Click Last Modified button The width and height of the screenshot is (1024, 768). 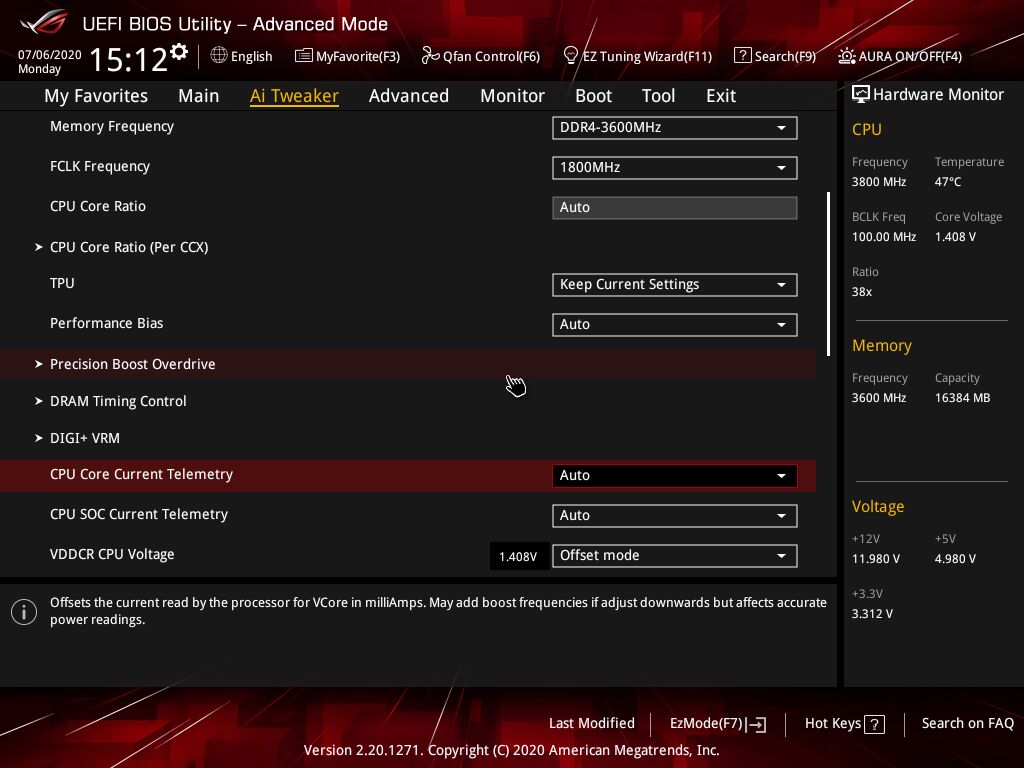point(592,724)
